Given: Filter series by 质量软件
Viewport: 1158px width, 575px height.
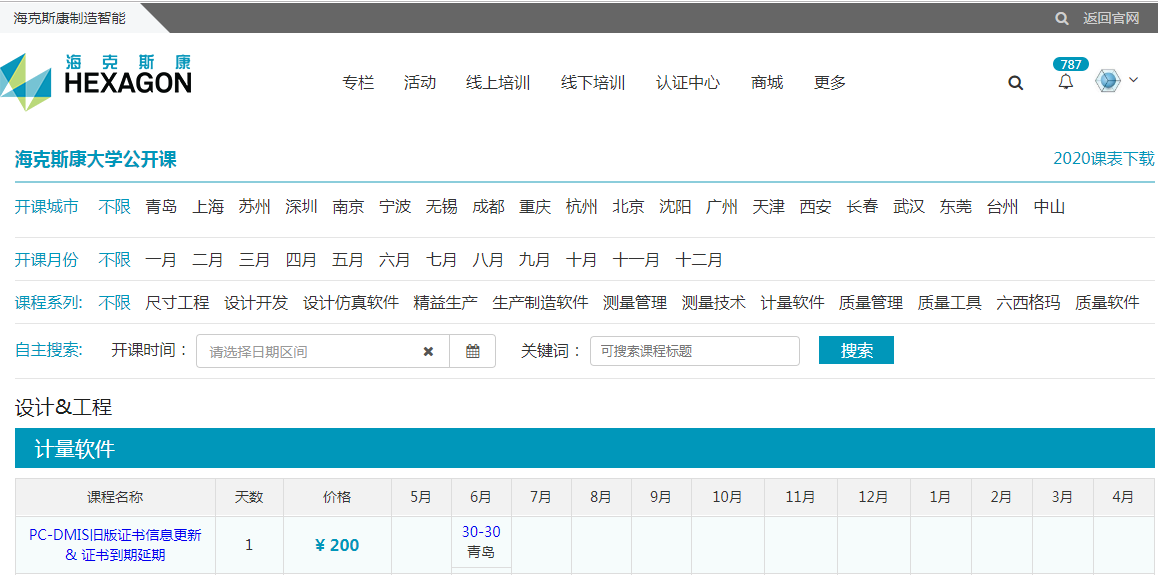Looking at the screenshot, I should pyautogui.click(x=1108, y=303).
